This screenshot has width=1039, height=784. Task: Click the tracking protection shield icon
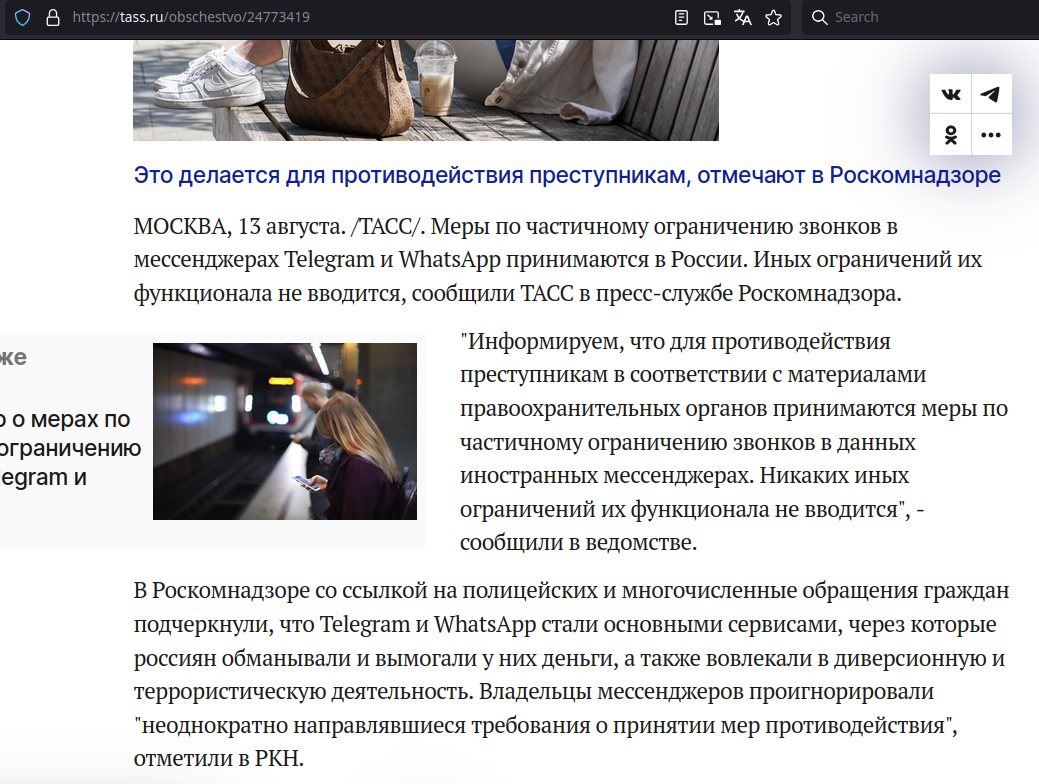click(x=23, y=17)
